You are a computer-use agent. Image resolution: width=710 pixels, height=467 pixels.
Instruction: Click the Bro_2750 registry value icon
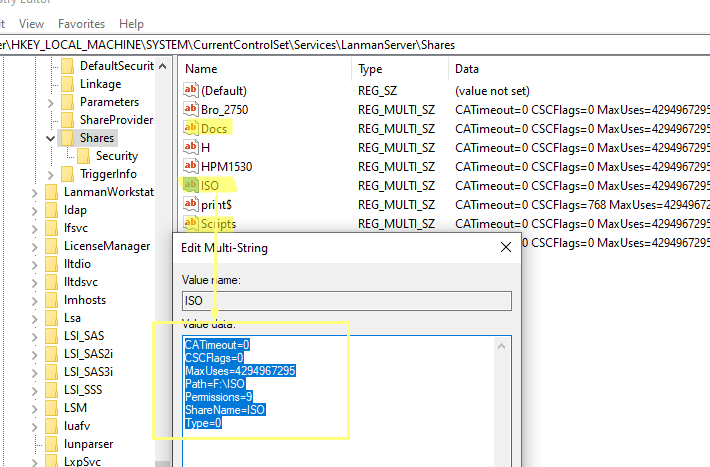(192, 109)
